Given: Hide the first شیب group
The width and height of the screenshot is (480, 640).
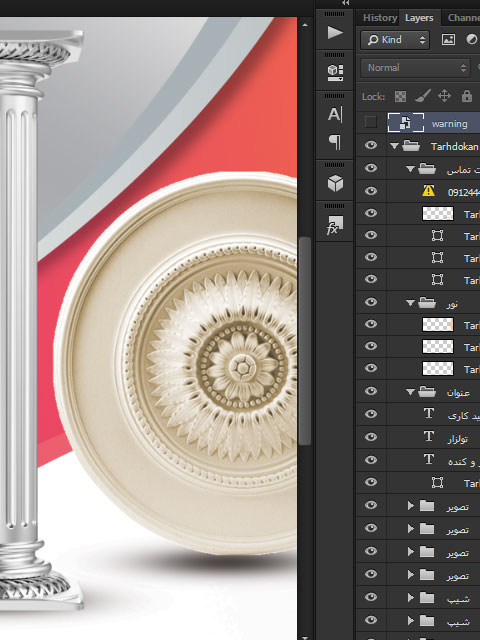Looking at the screenshot, I should coord(371,597).
